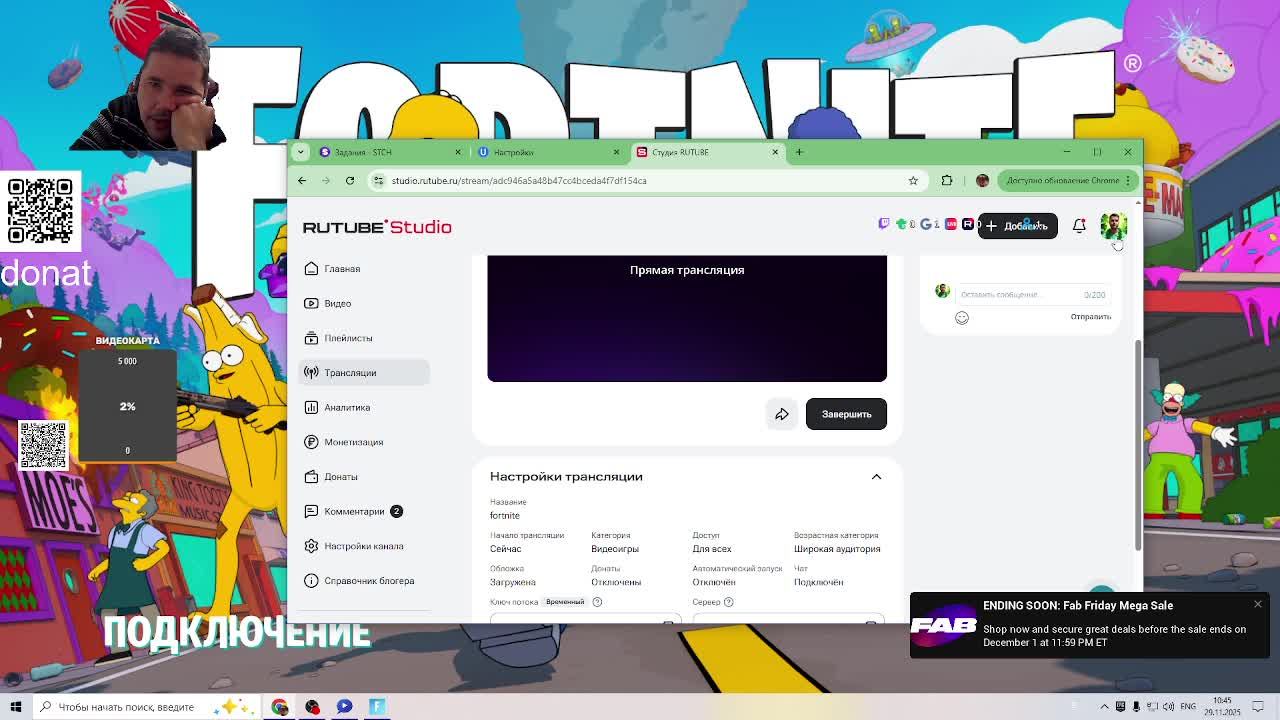1280x720 pixels.
Task: Open the red-black taskbar app icon
Action: (x=312, y=707)
